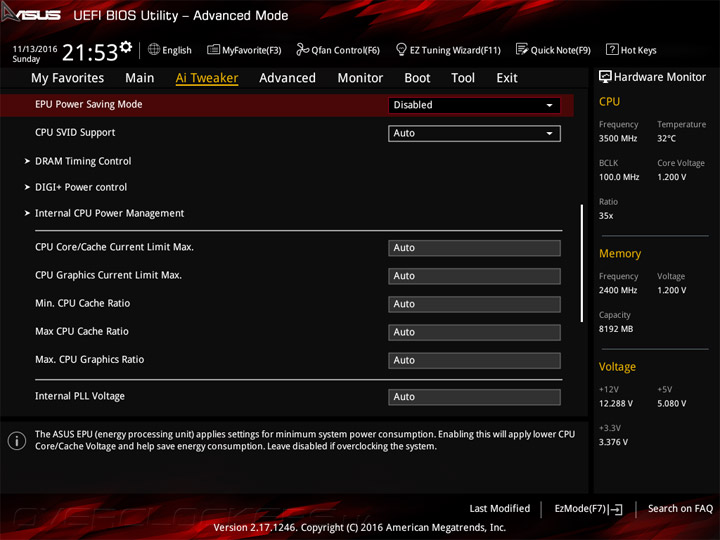Launch EZ Tuning Wizard bulb icon
This screenshot has width=720, height=540.
point(401,49)
